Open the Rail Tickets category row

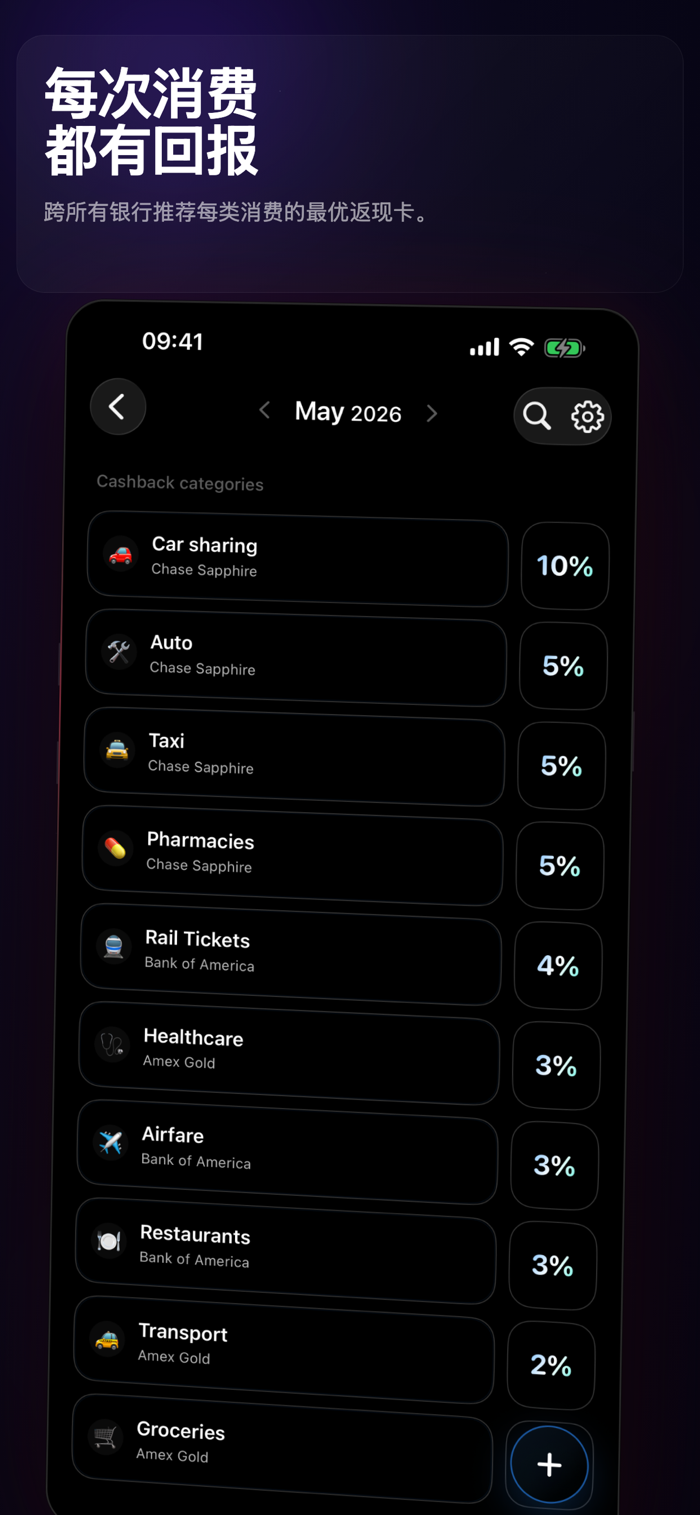291,954
